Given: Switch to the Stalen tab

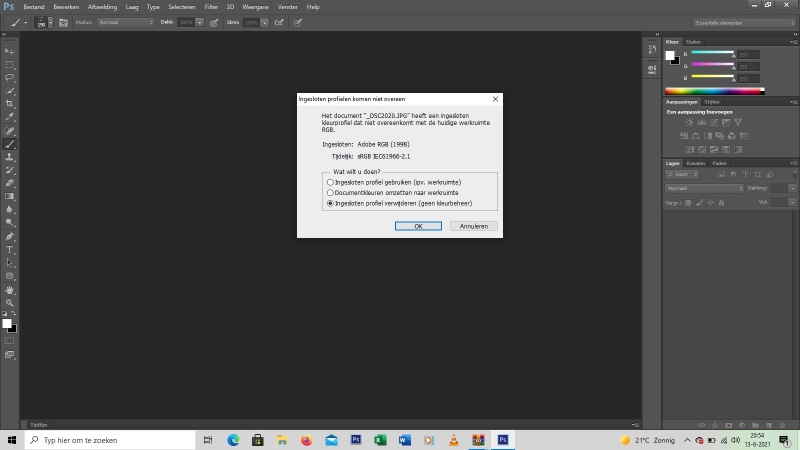Looking at the screenshot, I should coord(693,42).
